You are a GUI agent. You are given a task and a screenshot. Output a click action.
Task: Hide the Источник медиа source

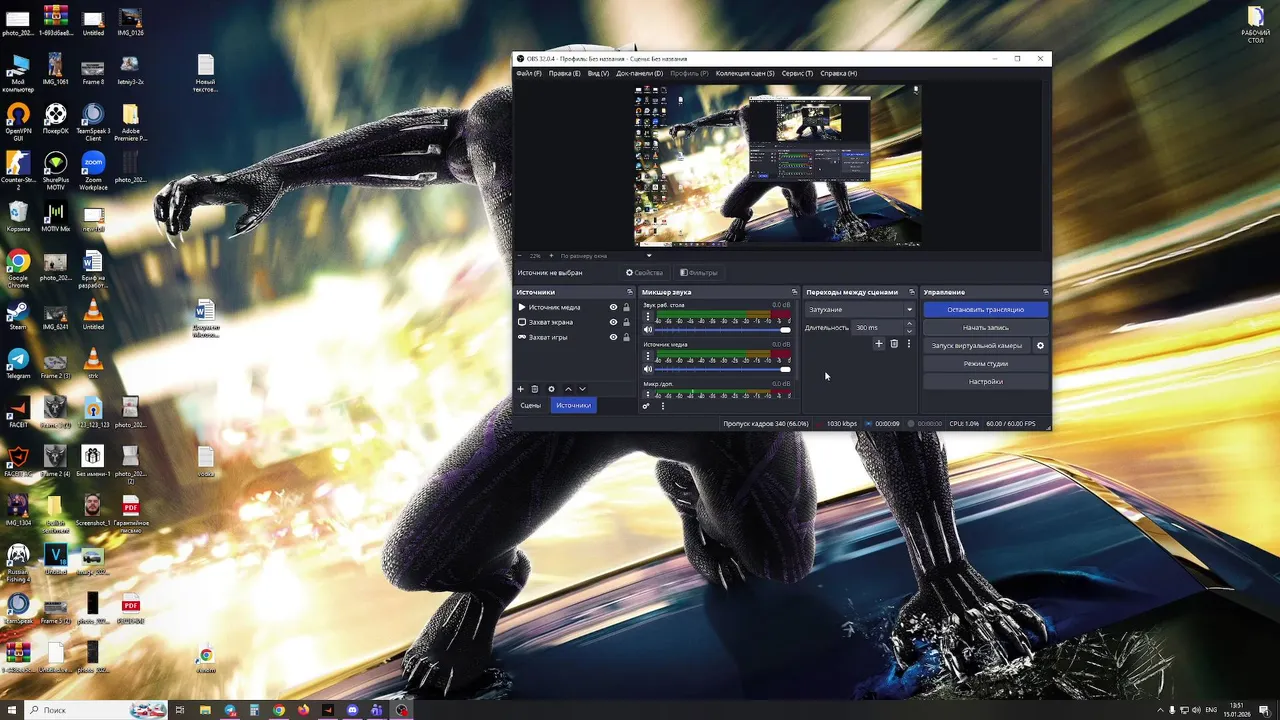[613, 307]
